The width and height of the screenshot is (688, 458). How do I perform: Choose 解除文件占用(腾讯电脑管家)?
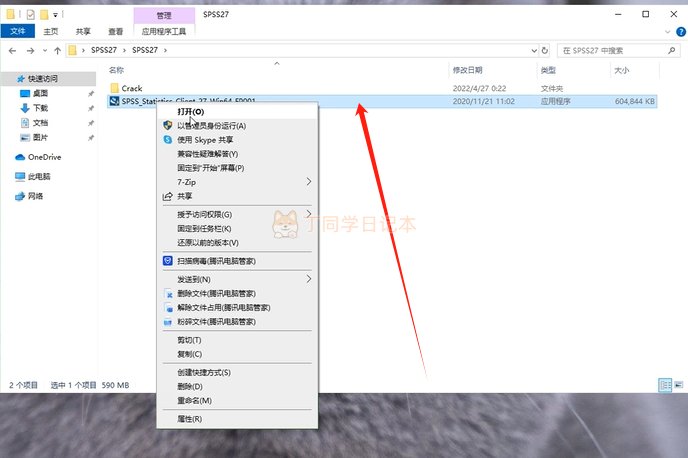tap(237, 308)
